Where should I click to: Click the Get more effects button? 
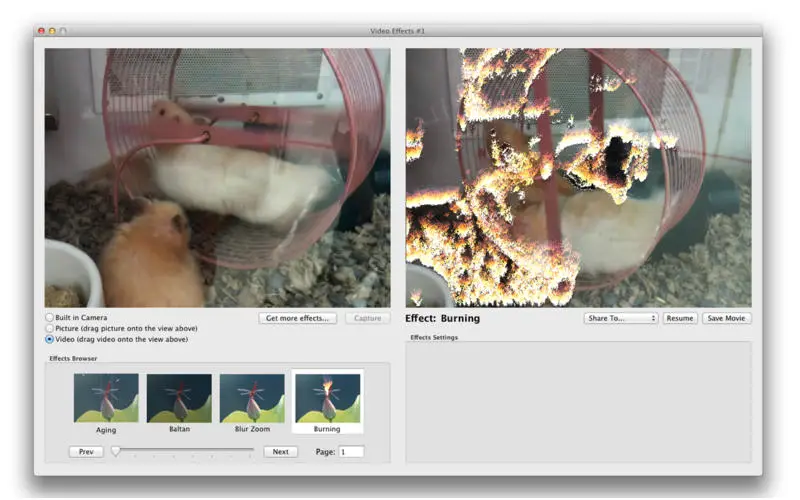coord(297,318)
